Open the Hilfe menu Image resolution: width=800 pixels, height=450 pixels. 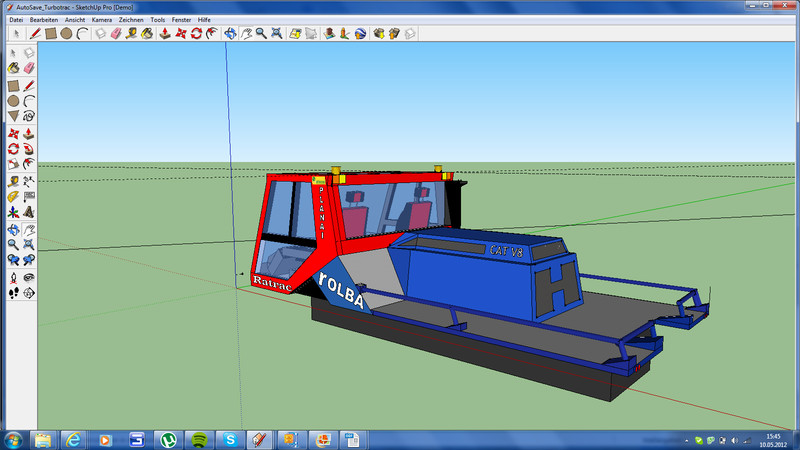pos(204,20)
